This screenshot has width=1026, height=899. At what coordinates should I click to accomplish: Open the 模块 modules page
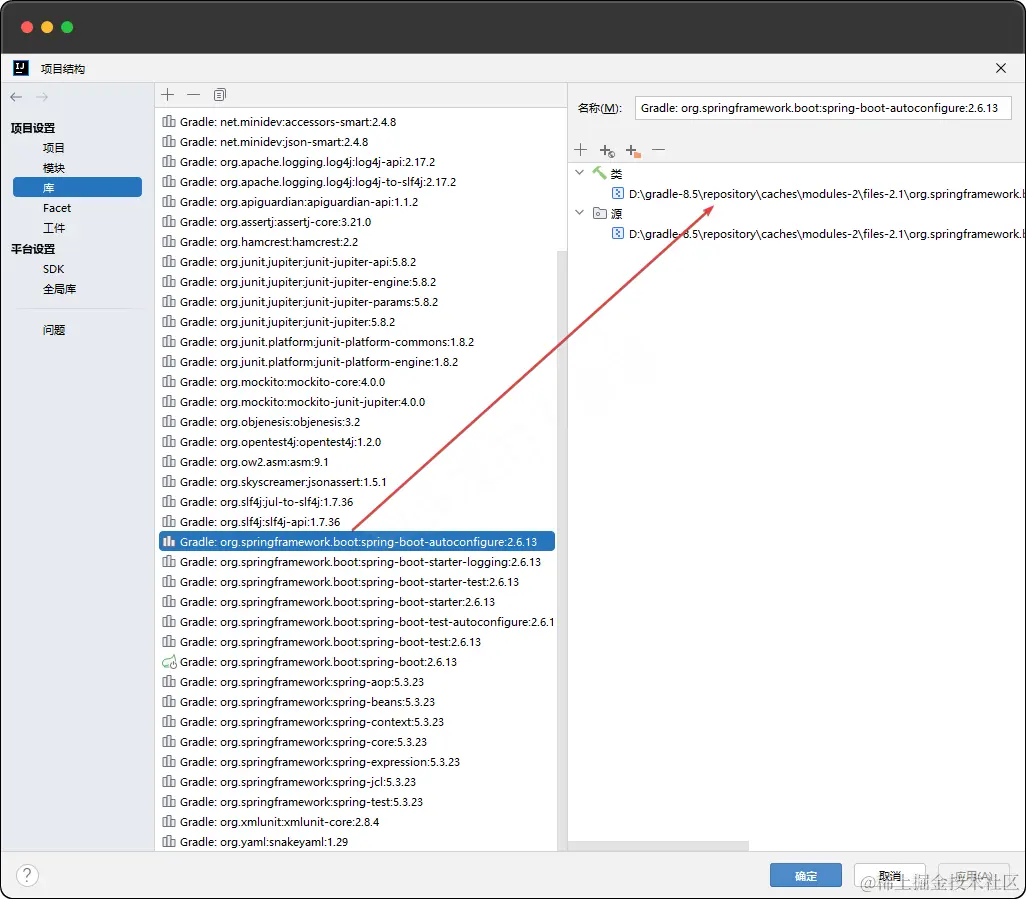54,168
